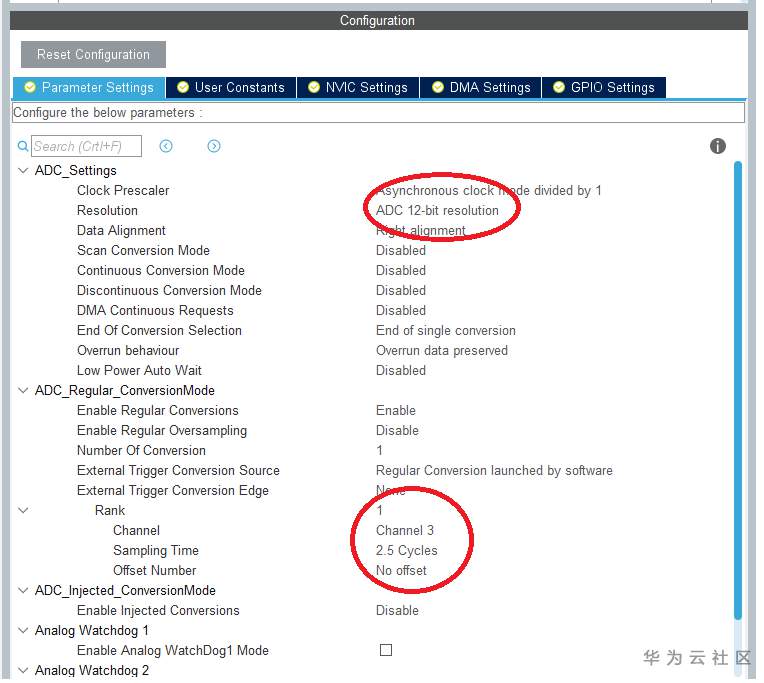764x683 pixels.
Task: Select the Number Of Conversion value 1
Action: [380, 450]
